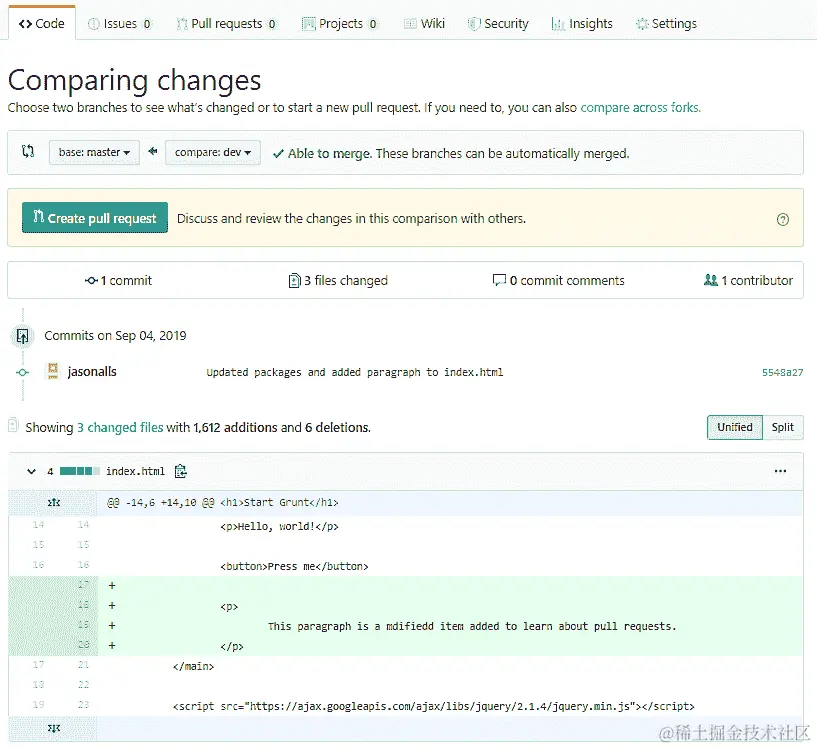Viewport: 817px width, 749px height.
Task: Open the Code tab
Action: pyautogui.click(x=42, y=23)
